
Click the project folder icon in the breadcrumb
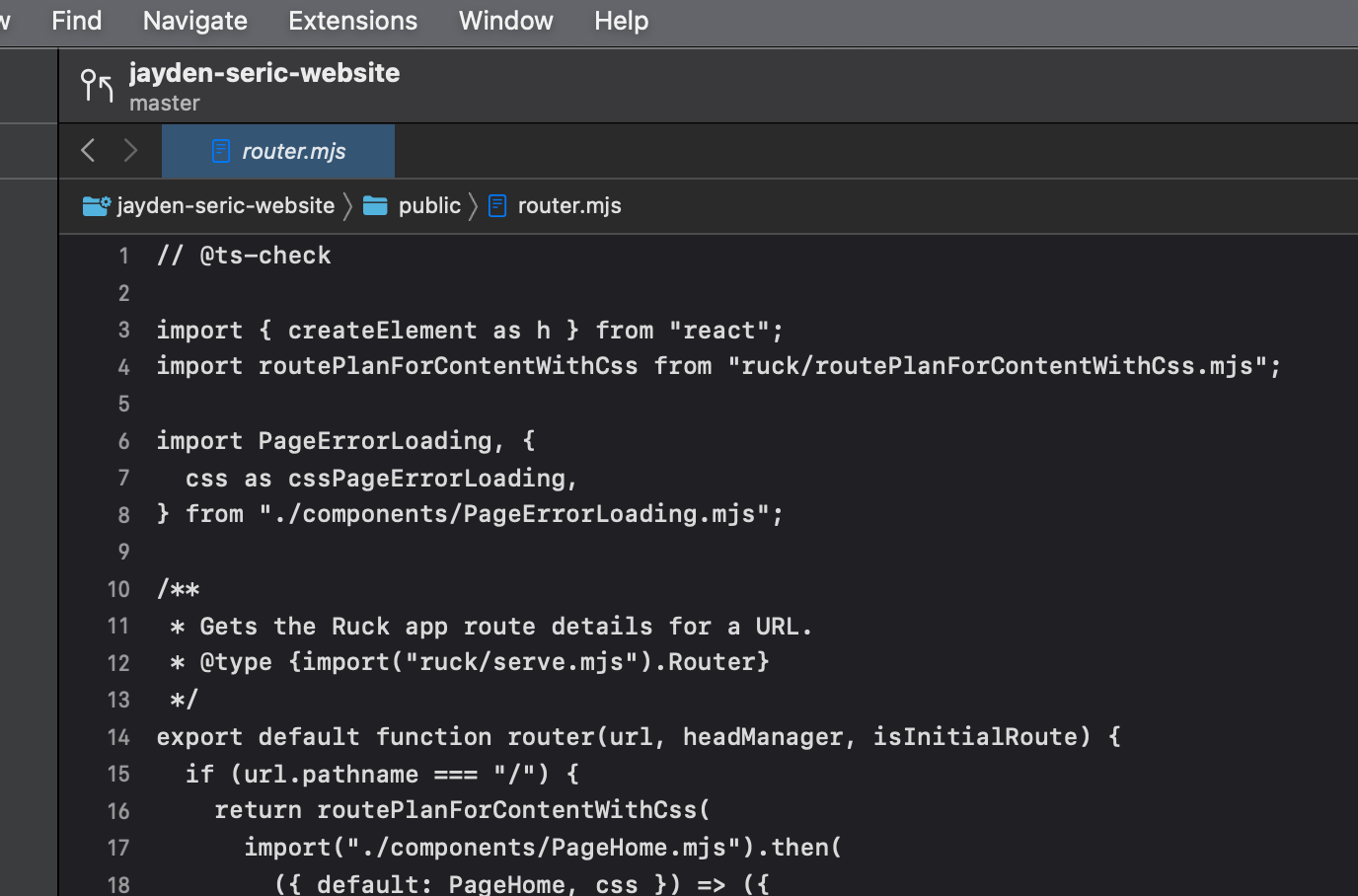[x=95, y=205]
